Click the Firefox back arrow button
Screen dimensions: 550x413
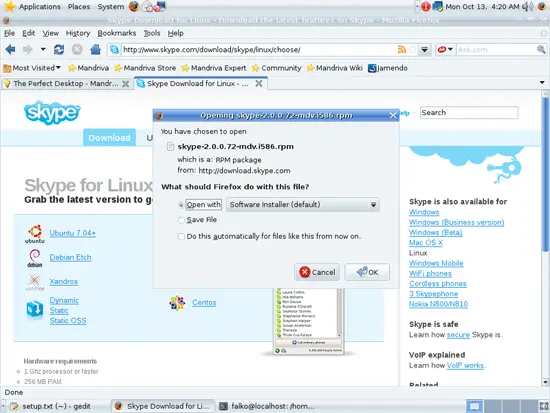[10, 49]
